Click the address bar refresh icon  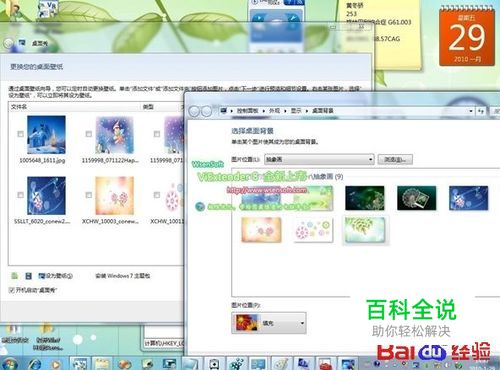481,111
